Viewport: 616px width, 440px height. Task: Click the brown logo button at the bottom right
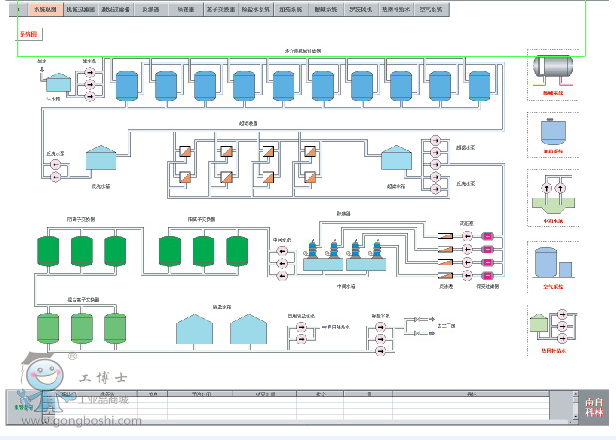[x=594, y=406]
